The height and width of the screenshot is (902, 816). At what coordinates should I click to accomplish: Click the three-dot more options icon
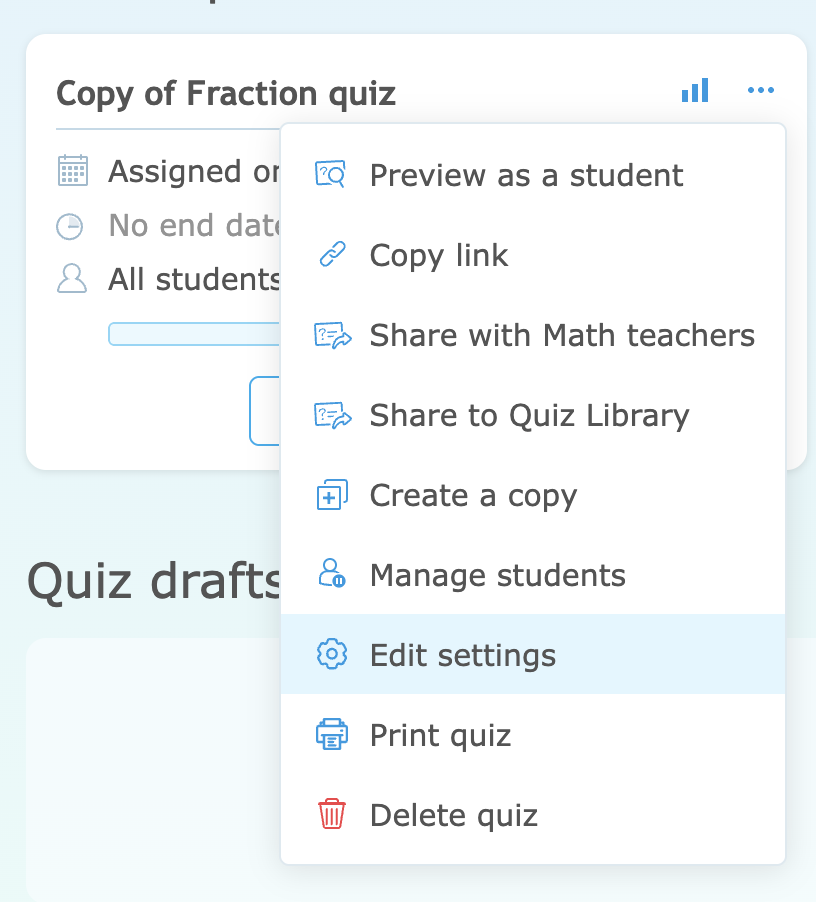tap(761, 91)
